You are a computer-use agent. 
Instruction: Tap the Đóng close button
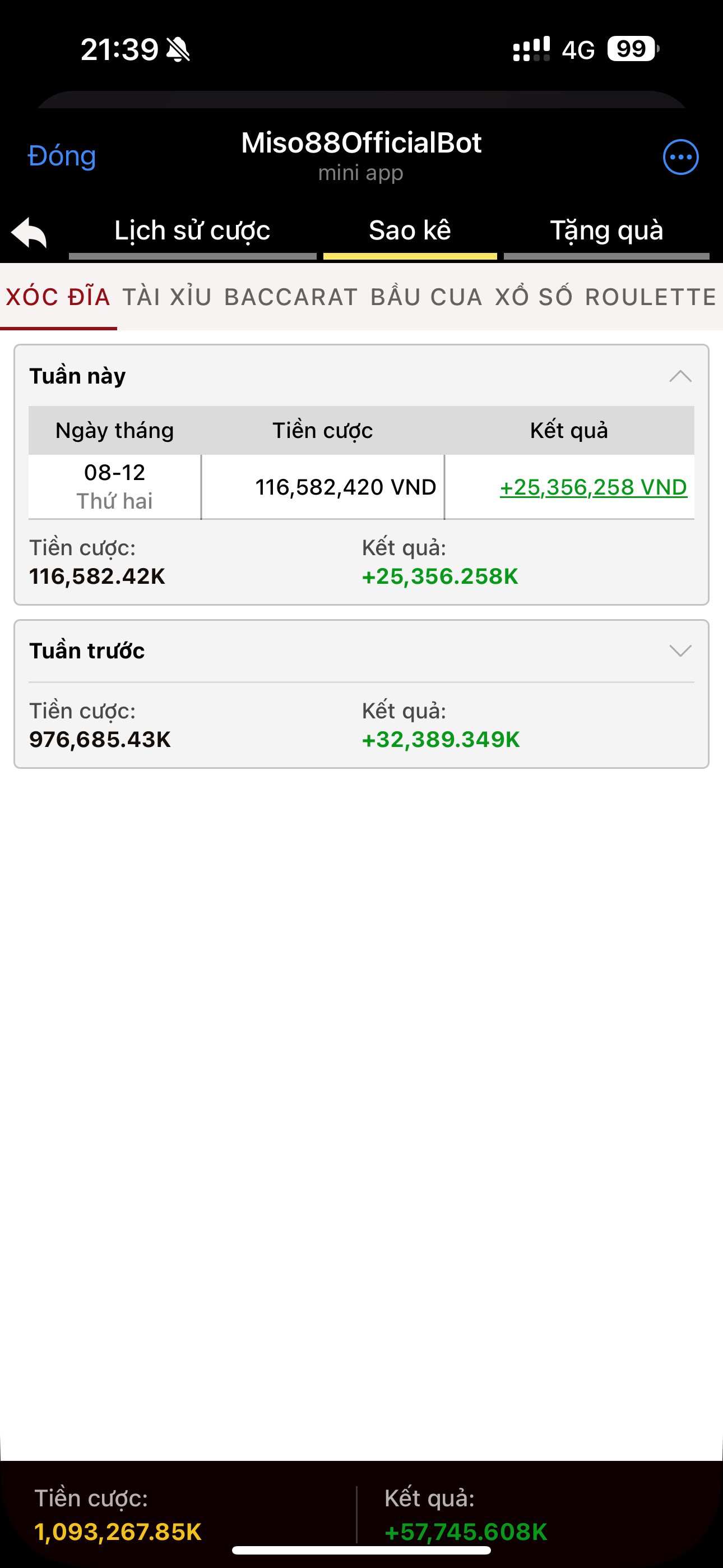(x=62, y=156)
